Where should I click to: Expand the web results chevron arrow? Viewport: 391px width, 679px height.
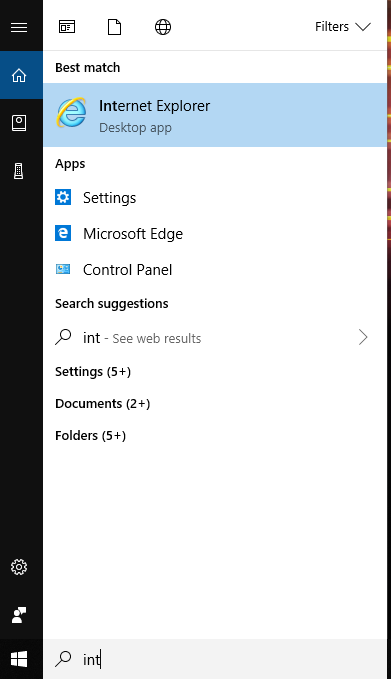pyautogui.click(x=363, y=337)
